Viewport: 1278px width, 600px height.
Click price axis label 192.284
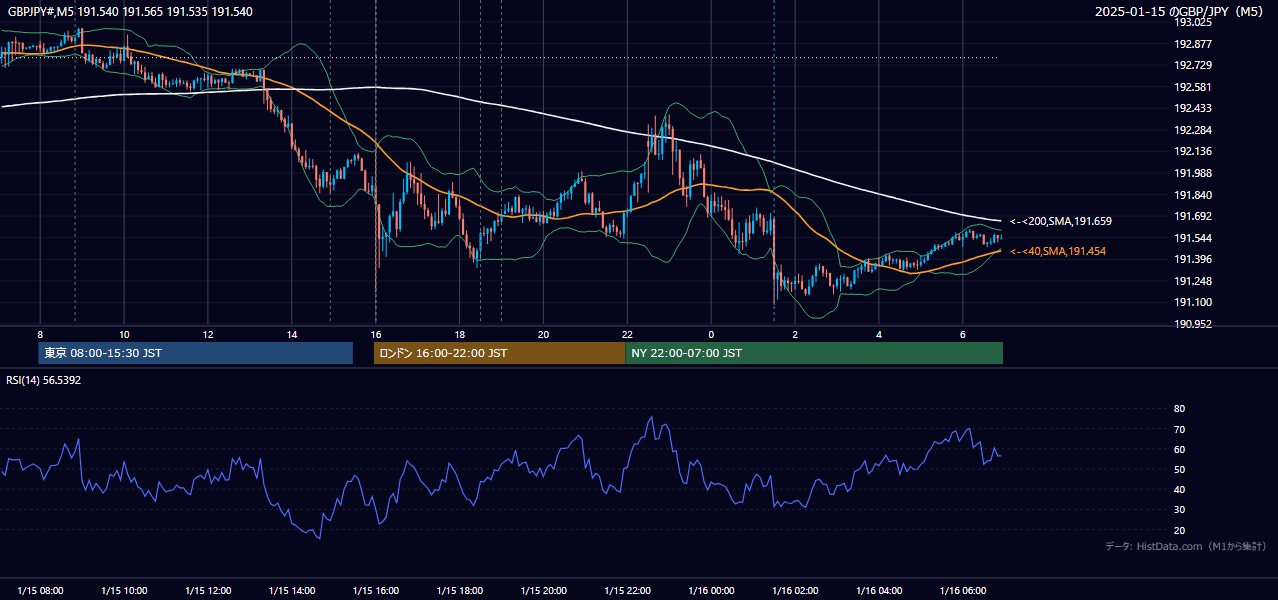coord(1193,130)
